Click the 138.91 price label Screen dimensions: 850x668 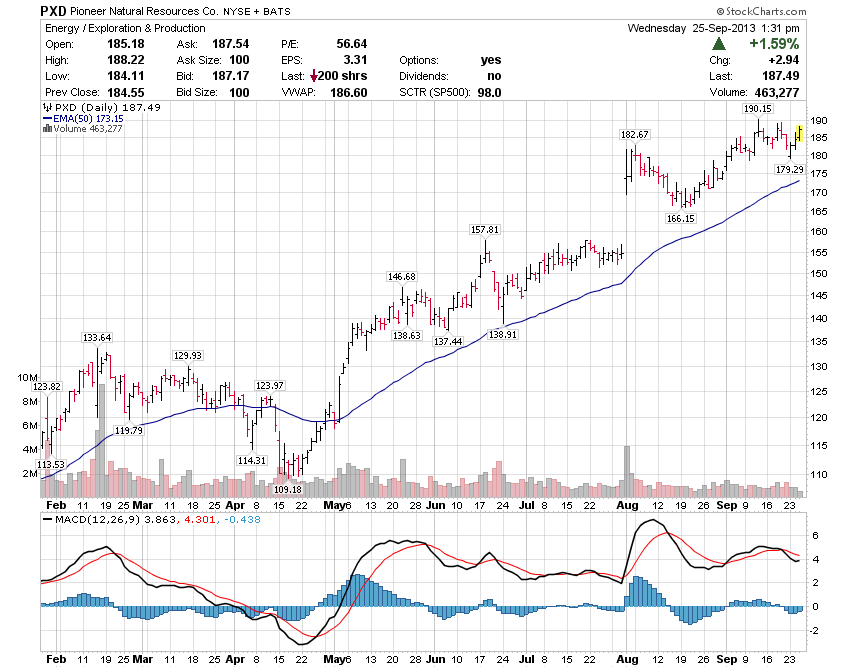503,335
